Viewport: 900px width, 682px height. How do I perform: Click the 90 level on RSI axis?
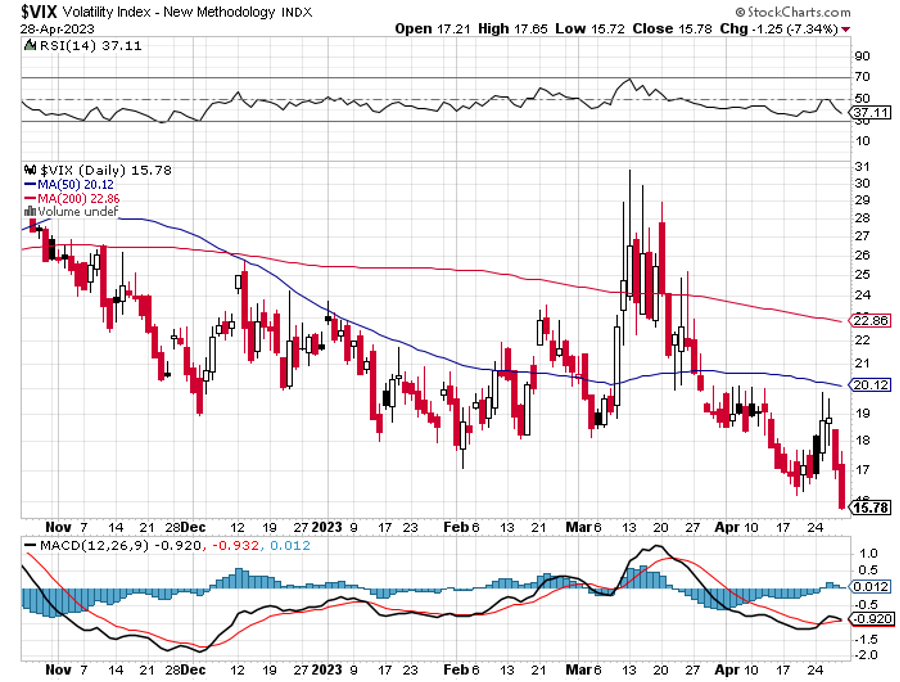pos(862,56)
